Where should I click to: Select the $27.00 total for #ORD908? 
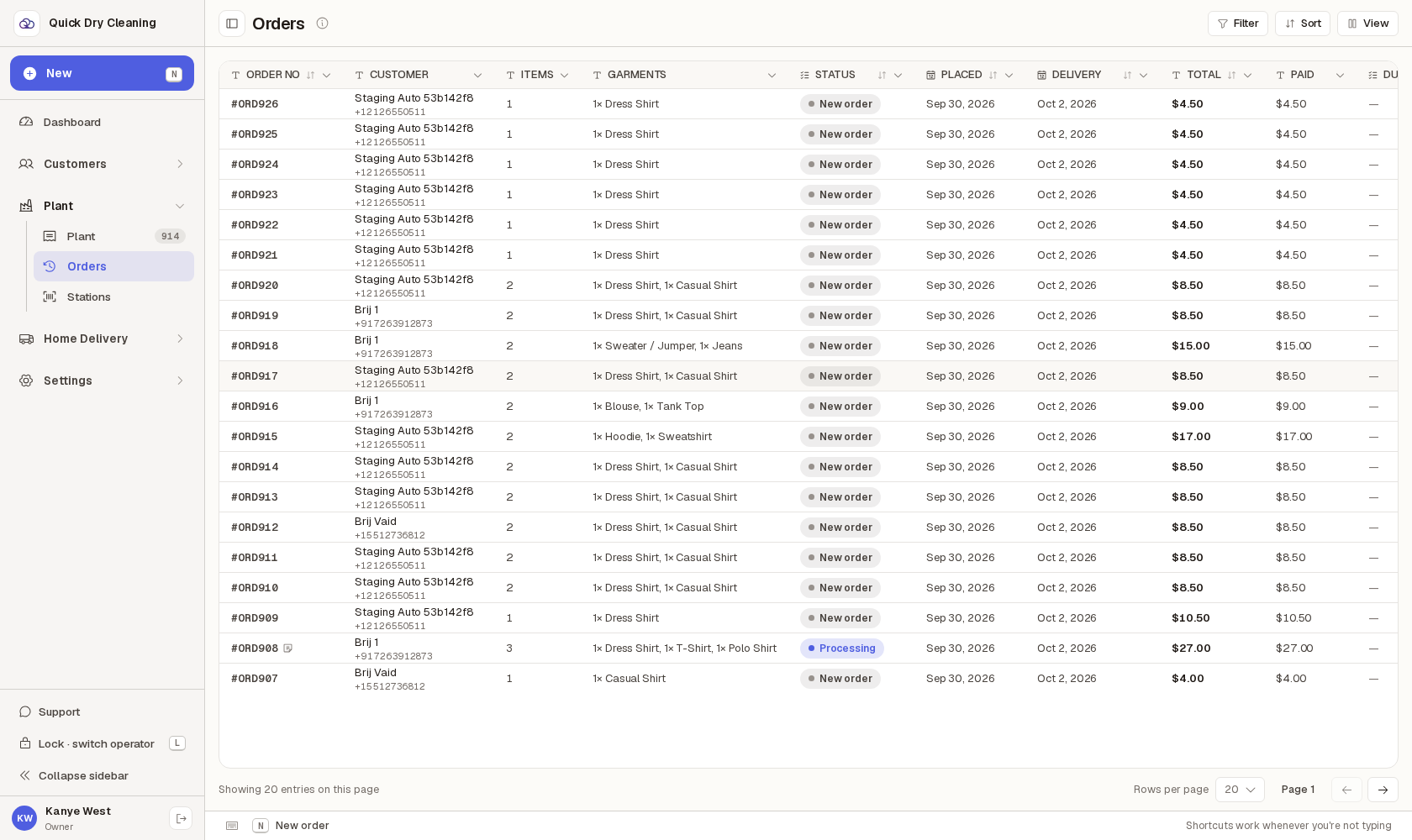(x=1191, y=648)
